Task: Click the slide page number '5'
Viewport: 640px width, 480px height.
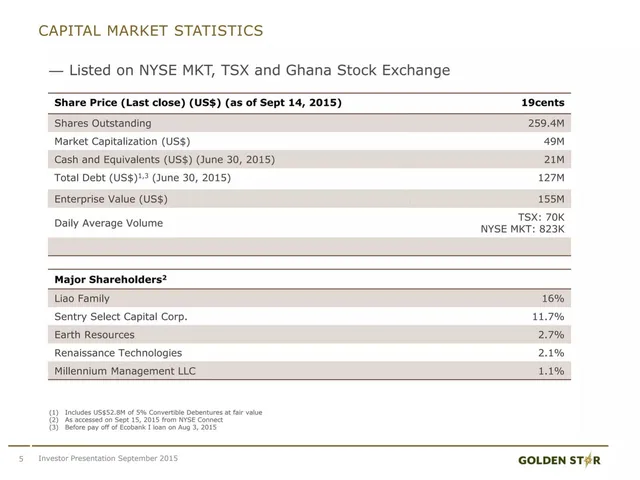Action: tap(21, 459)
